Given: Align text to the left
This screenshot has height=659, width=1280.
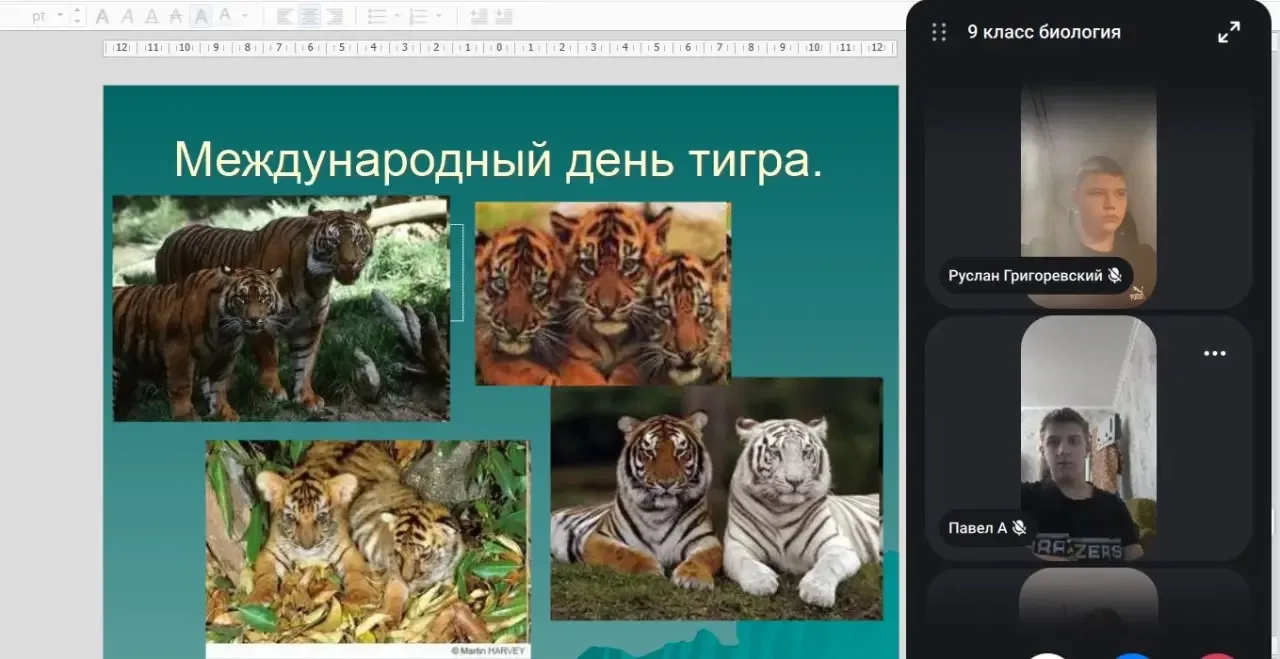Looking at the screenshot, I should click(285, 16).
